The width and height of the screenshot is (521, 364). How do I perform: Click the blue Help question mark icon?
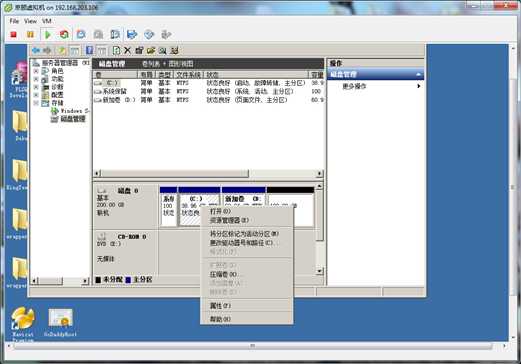click(x=89, y=51)
